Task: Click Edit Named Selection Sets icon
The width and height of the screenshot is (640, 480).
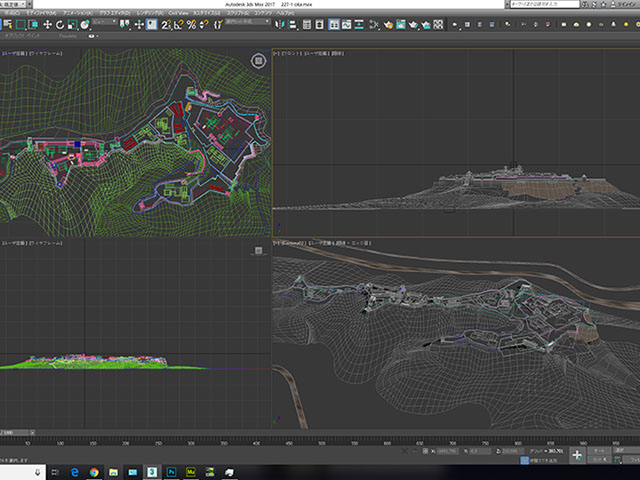Action: [x=218, y=25]
